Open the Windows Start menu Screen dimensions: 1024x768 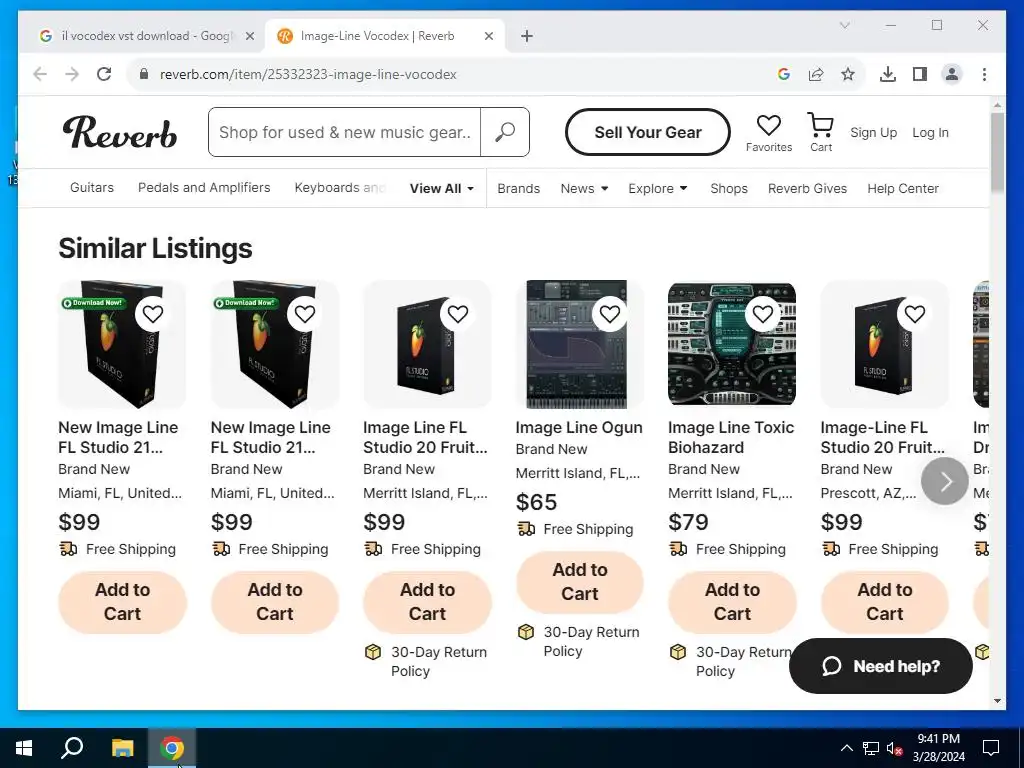[24, 748]
